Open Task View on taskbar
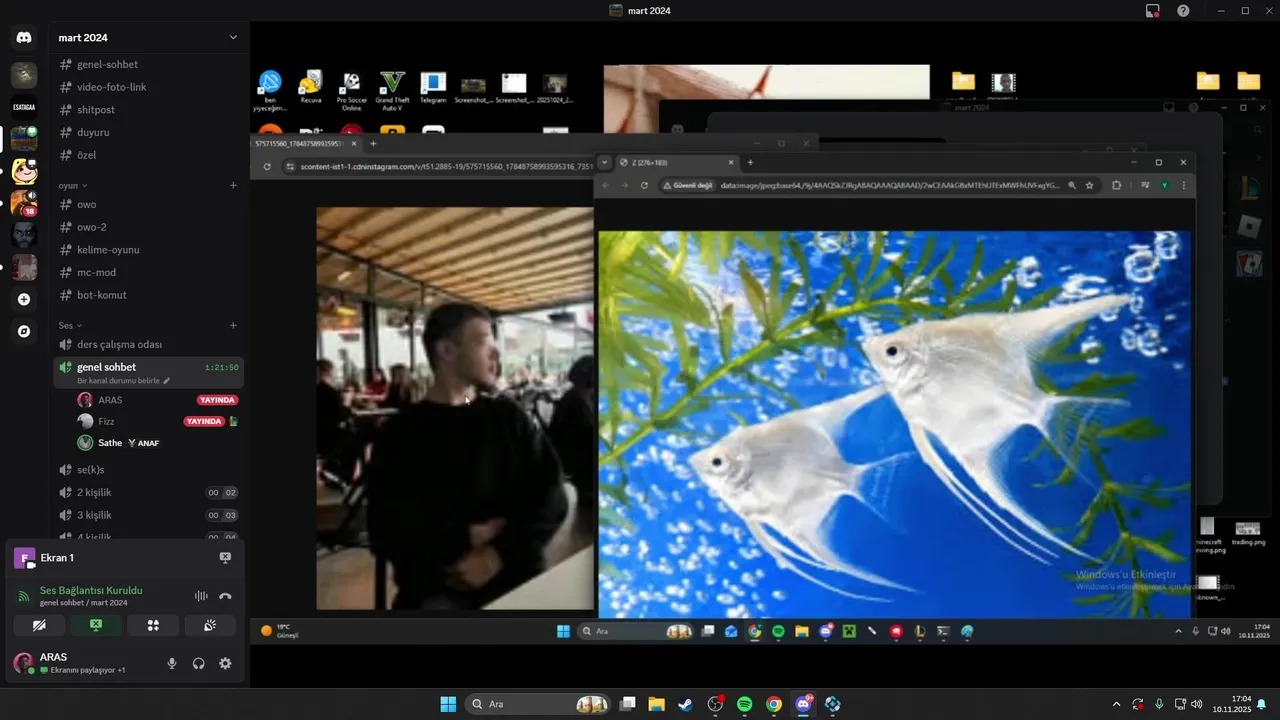 pos(628,704)
